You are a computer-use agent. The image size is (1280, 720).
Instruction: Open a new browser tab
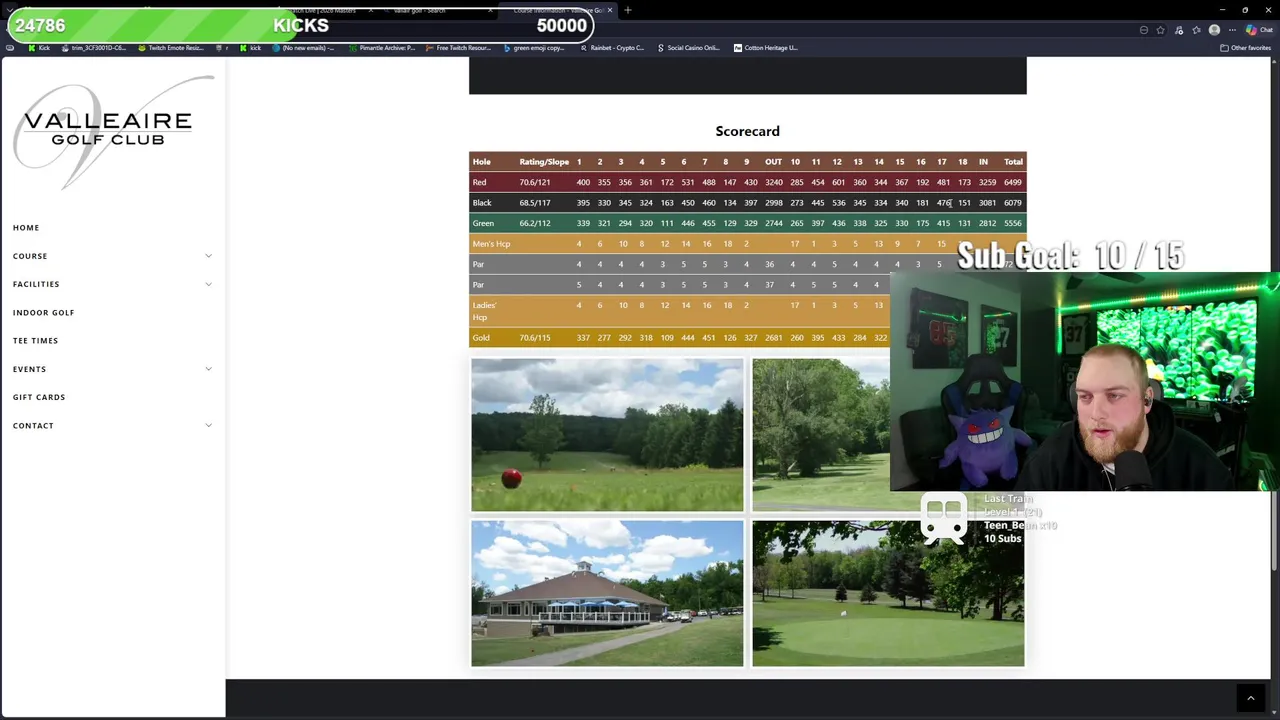click(x=627, y=10)
